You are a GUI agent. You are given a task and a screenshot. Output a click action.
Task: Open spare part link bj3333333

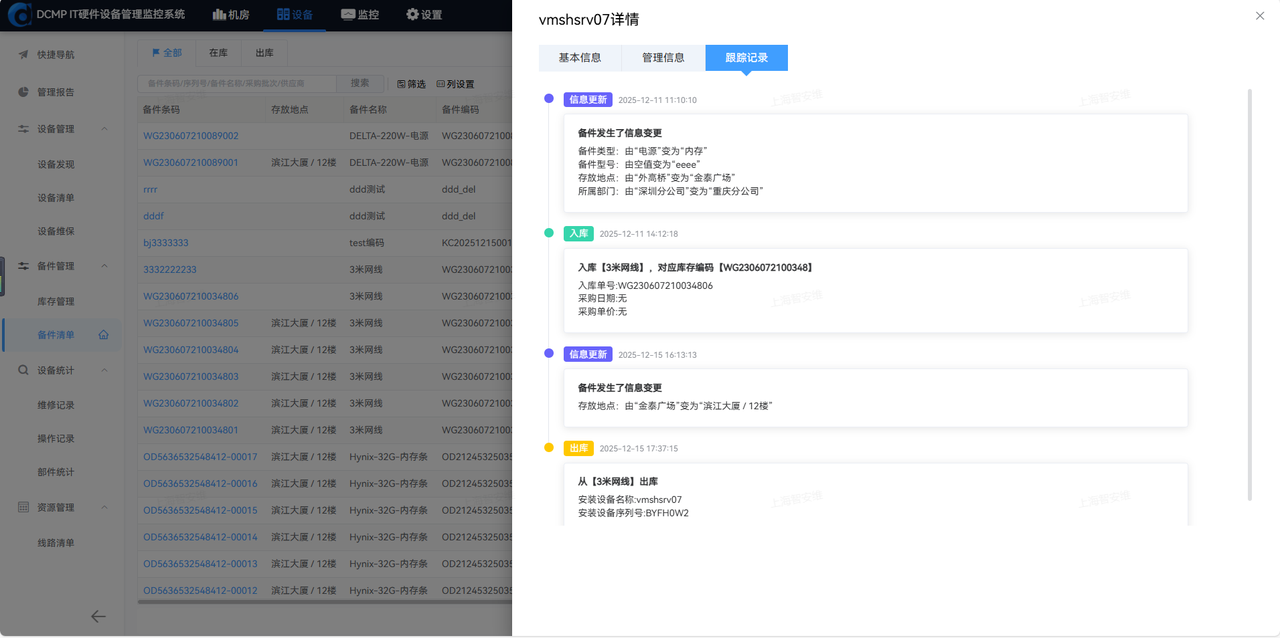[x=166, y=243]
